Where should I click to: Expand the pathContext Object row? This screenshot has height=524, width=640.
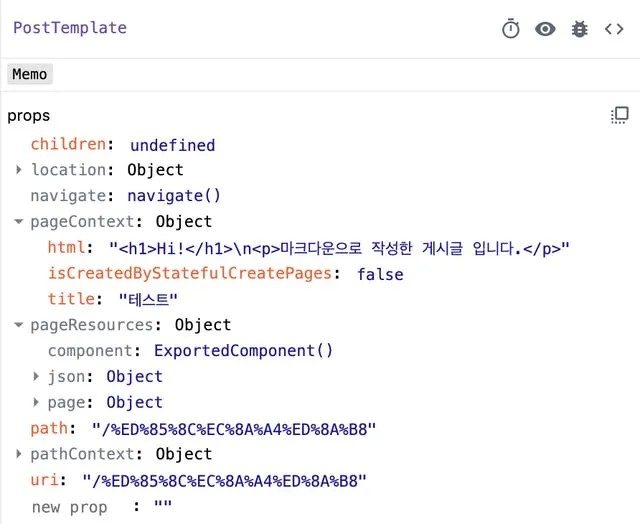point(19,455)
